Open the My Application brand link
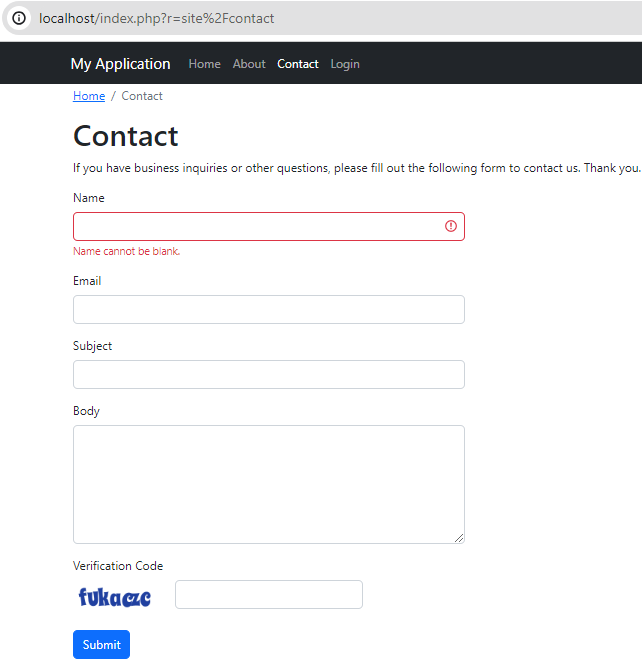 coord(121,64)
